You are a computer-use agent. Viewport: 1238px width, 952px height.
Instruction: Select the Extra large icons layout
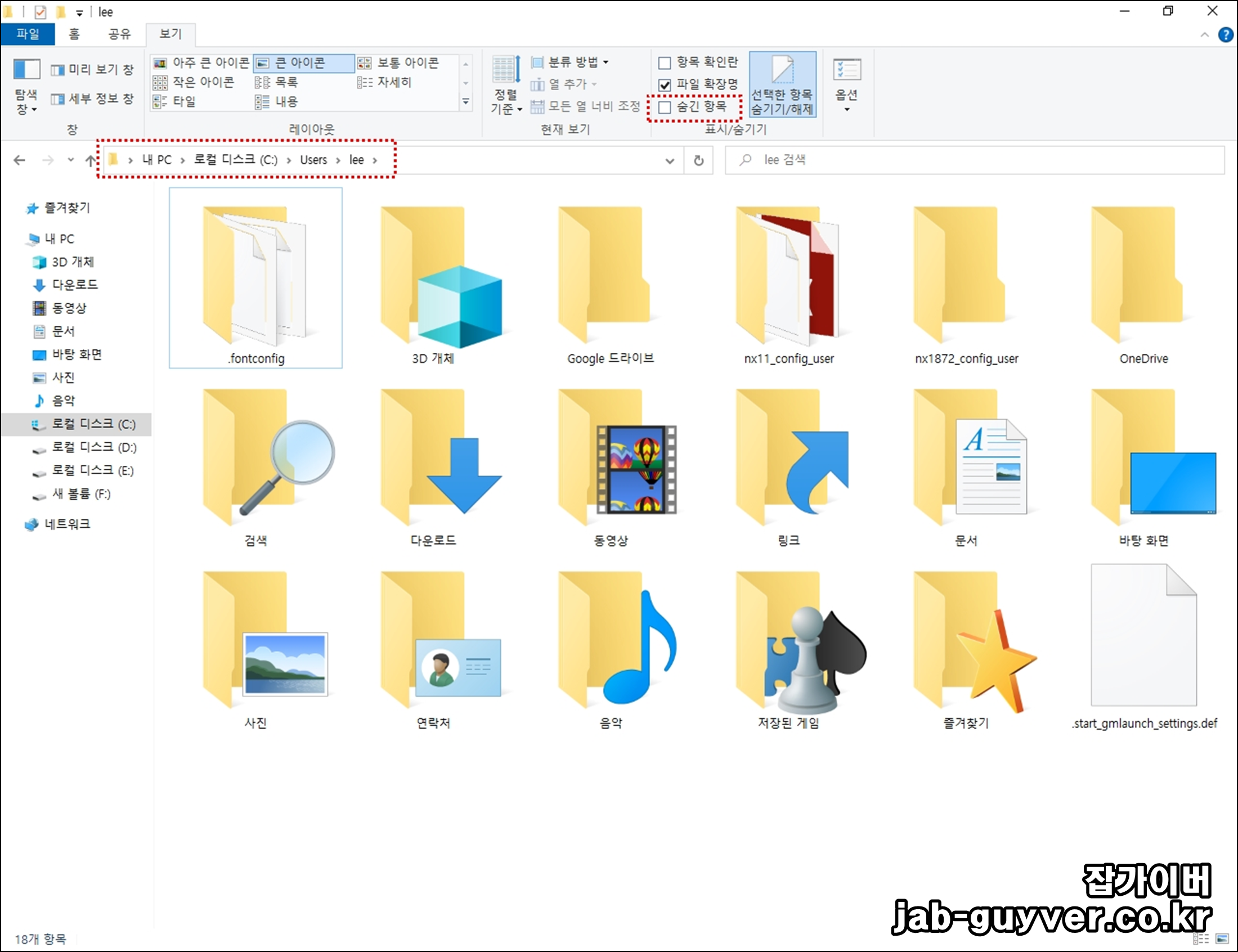(201, 63)
